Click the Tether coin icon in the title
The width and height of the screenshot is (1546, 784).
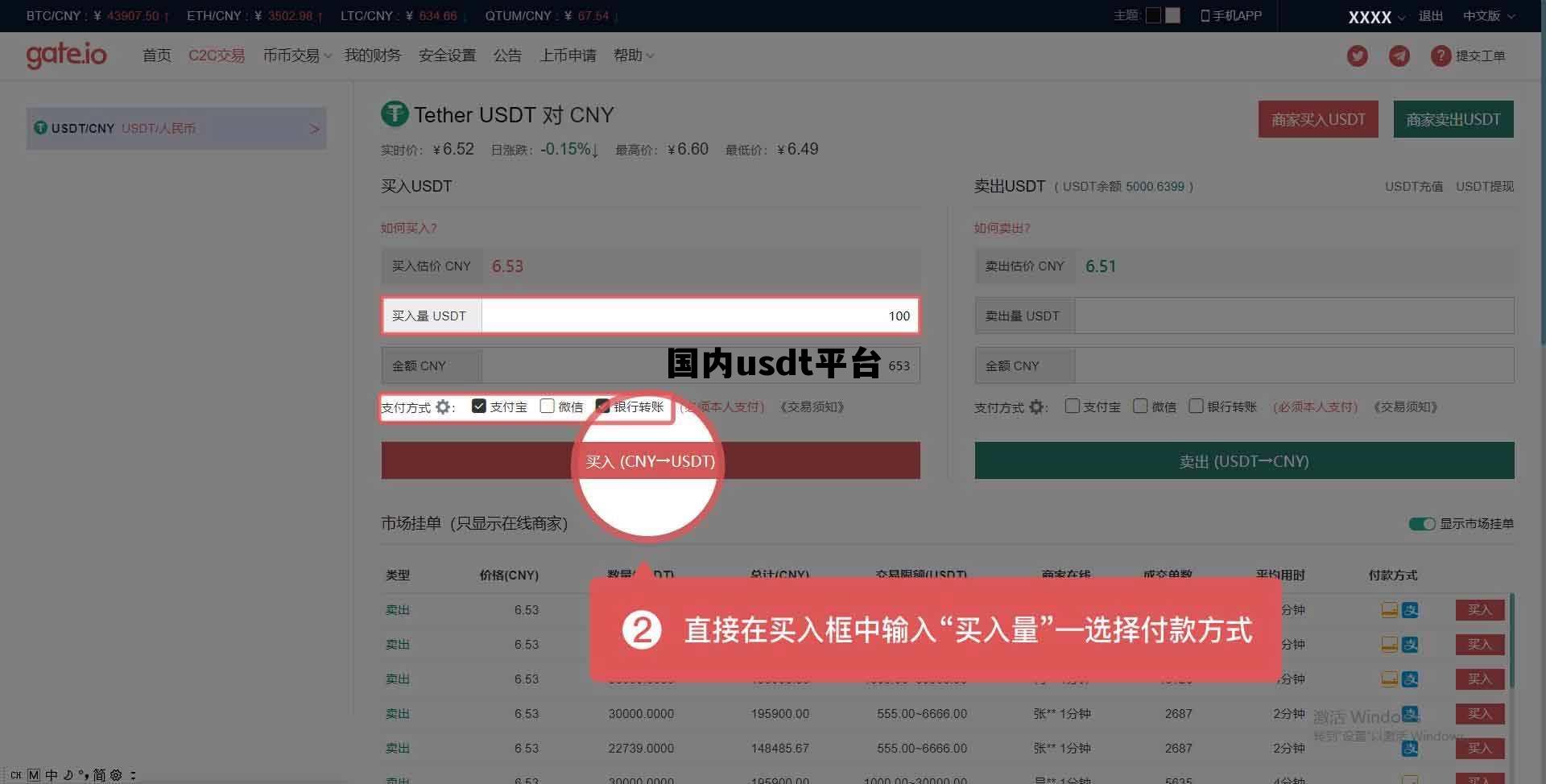click(x=395, y=114)
